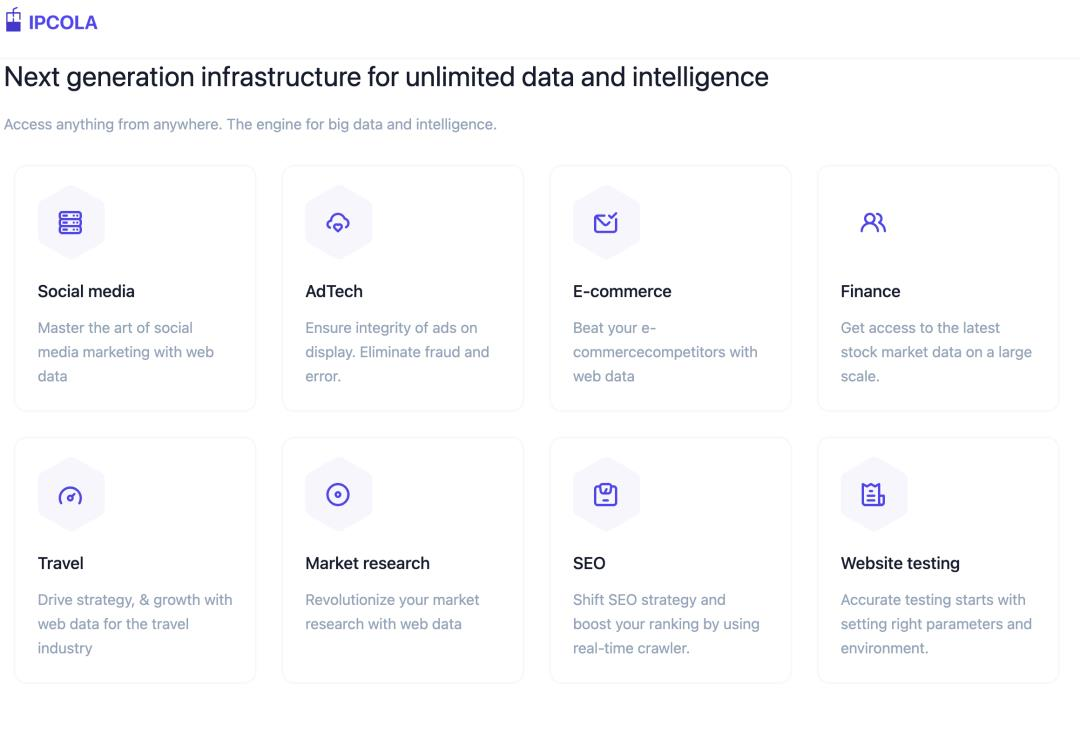
Task: Click the Market research disc icon
Action: pyautogui.click(x=338, y=495)
